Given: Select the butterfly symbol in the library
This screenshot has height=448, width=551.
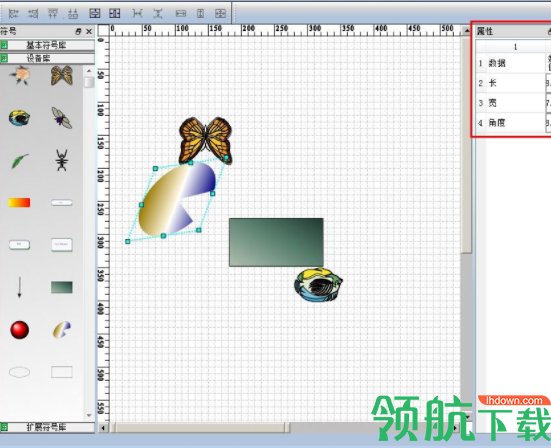Looking at the screenshot, I should 62,75.
